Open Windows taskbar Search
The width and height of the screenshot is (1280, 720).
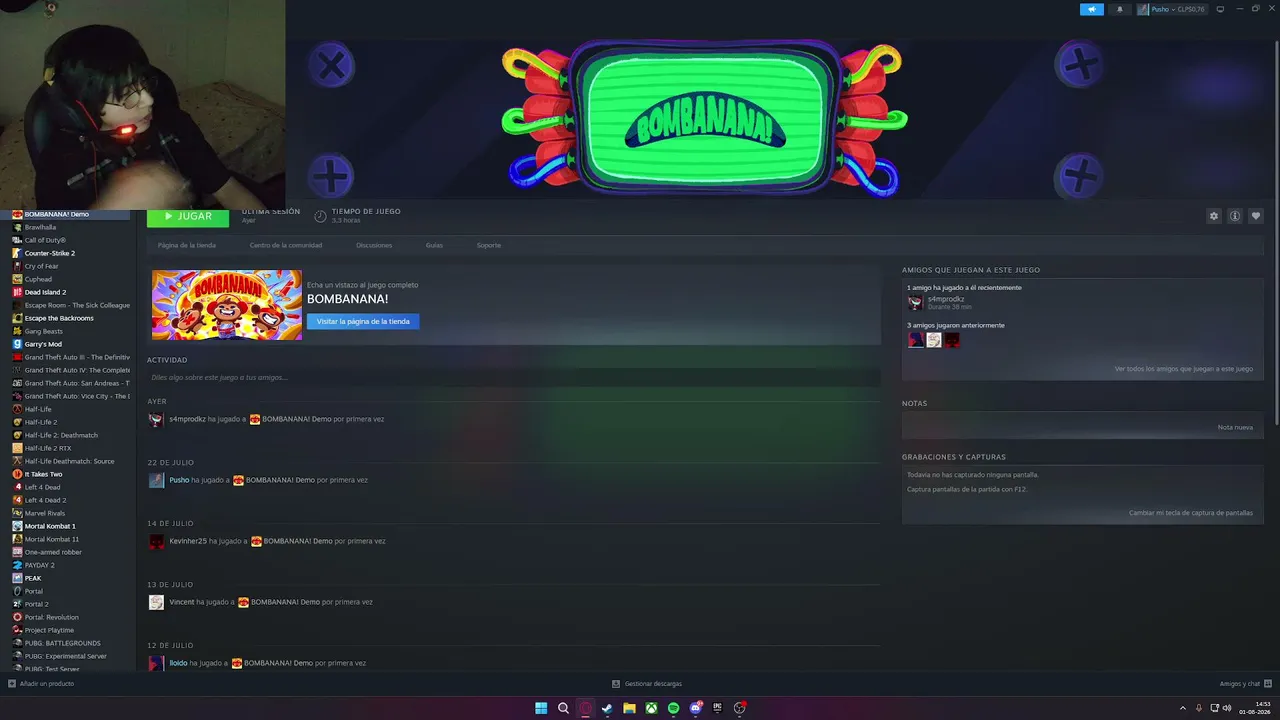click(563, 708)
